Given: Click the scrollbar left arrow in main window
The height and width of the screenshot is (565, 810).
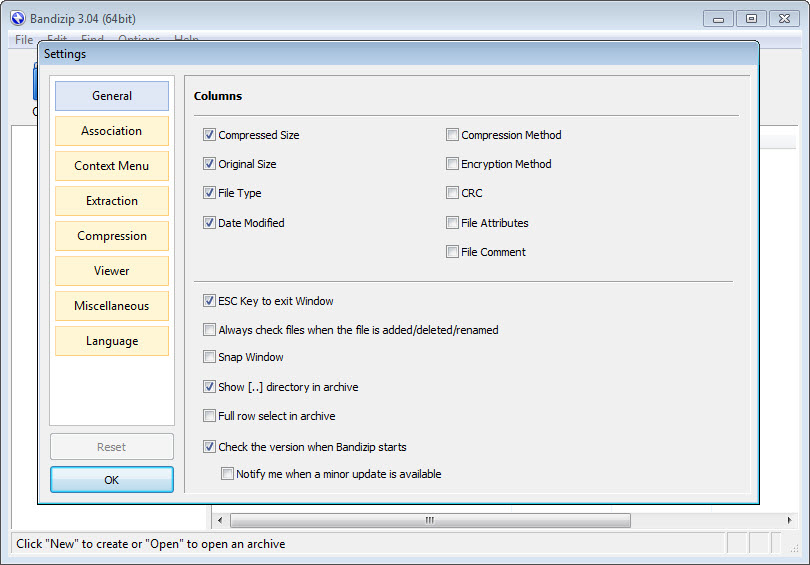Looking at the screenshot, I should pyautogui.click(x=220, y=520).
